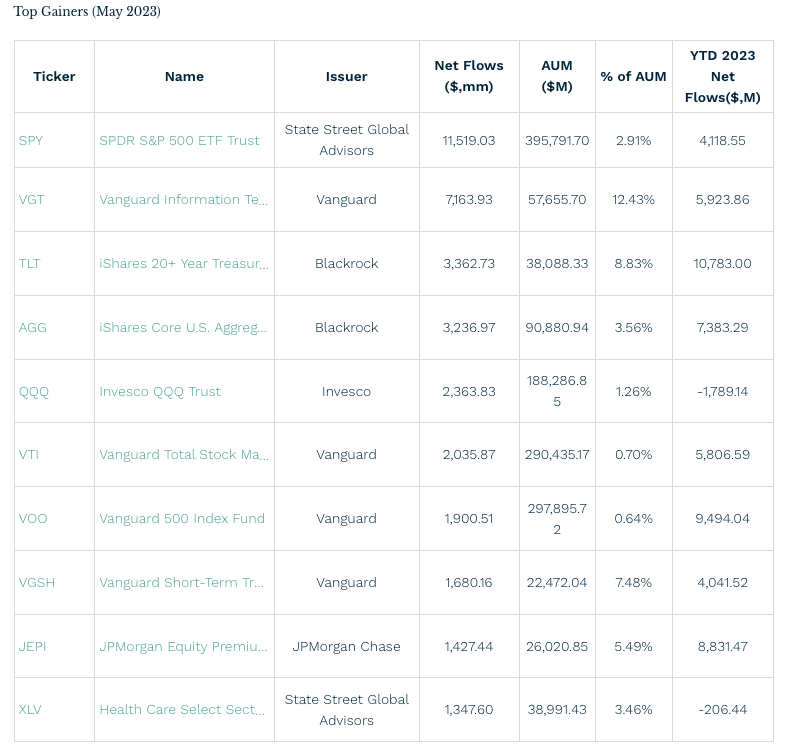Click XLV net flows value 1,347.60
Screen dimensions: 791x754
point(469,710)
